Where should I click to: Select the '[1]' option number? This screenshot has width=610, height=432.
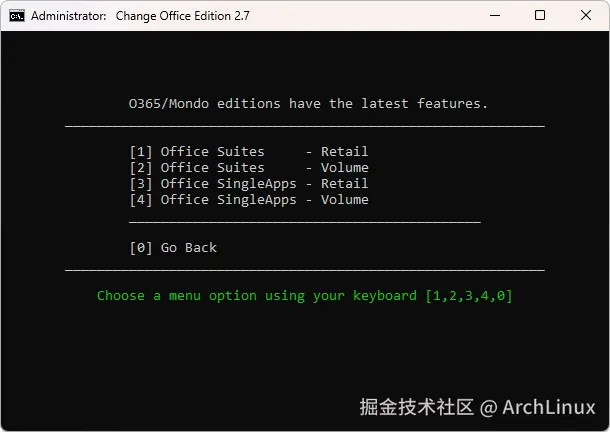140,152
